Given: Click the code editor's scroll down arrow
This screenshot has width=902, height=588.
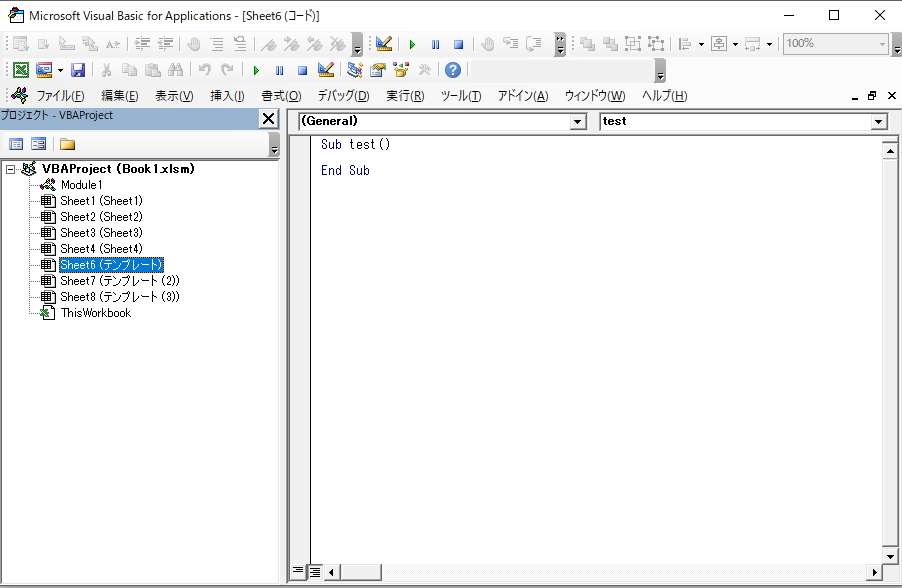Looking at the screenshot, I should (890, 556).
